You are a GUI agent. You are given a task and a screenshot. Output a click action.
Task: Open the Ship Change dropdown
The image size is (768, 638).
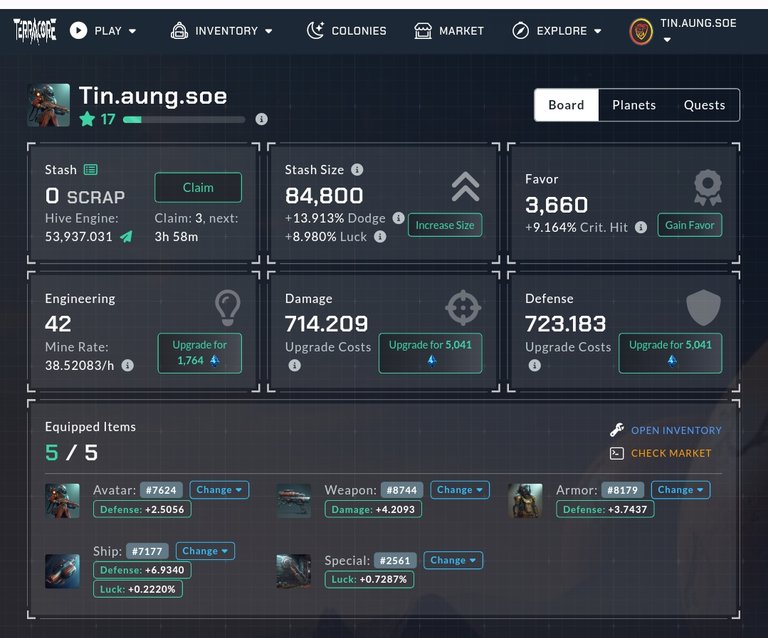click(x=205, y=551)
